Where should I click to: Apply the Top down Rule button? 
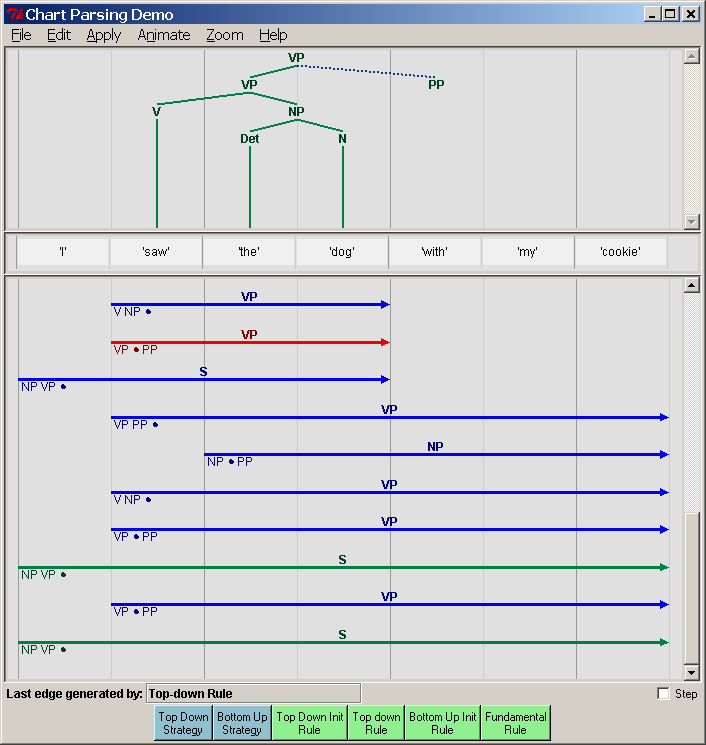[376, 723]
